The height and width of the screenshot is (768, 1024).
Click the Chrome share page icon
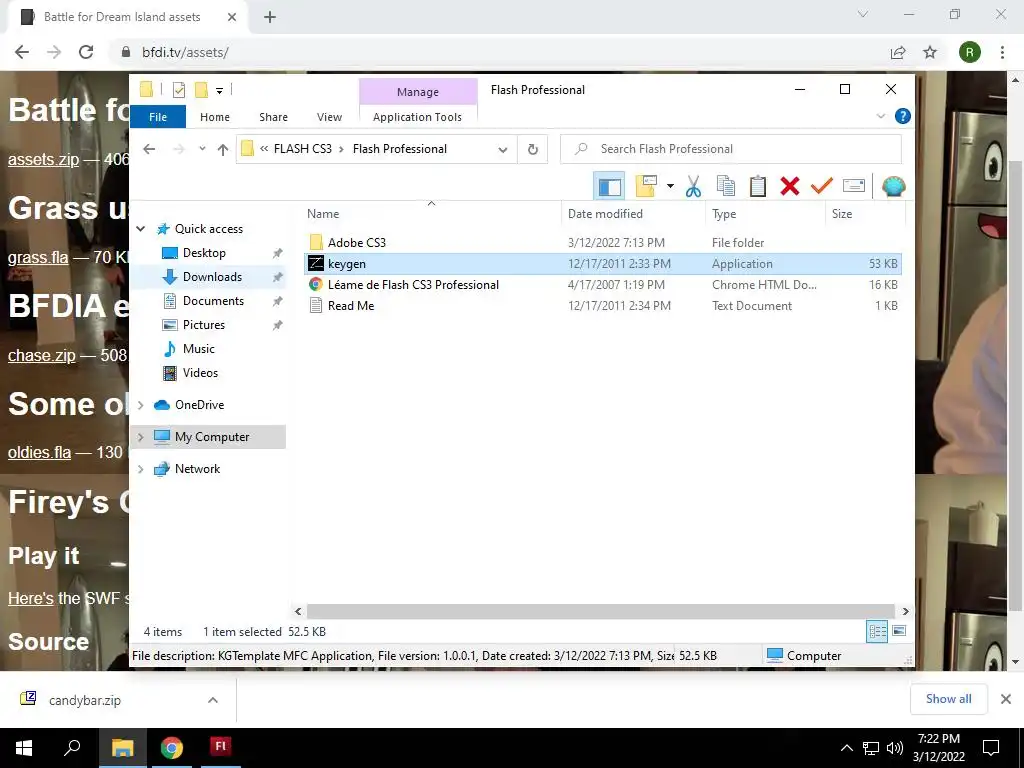pyautogui.click(x=898, y=52)
